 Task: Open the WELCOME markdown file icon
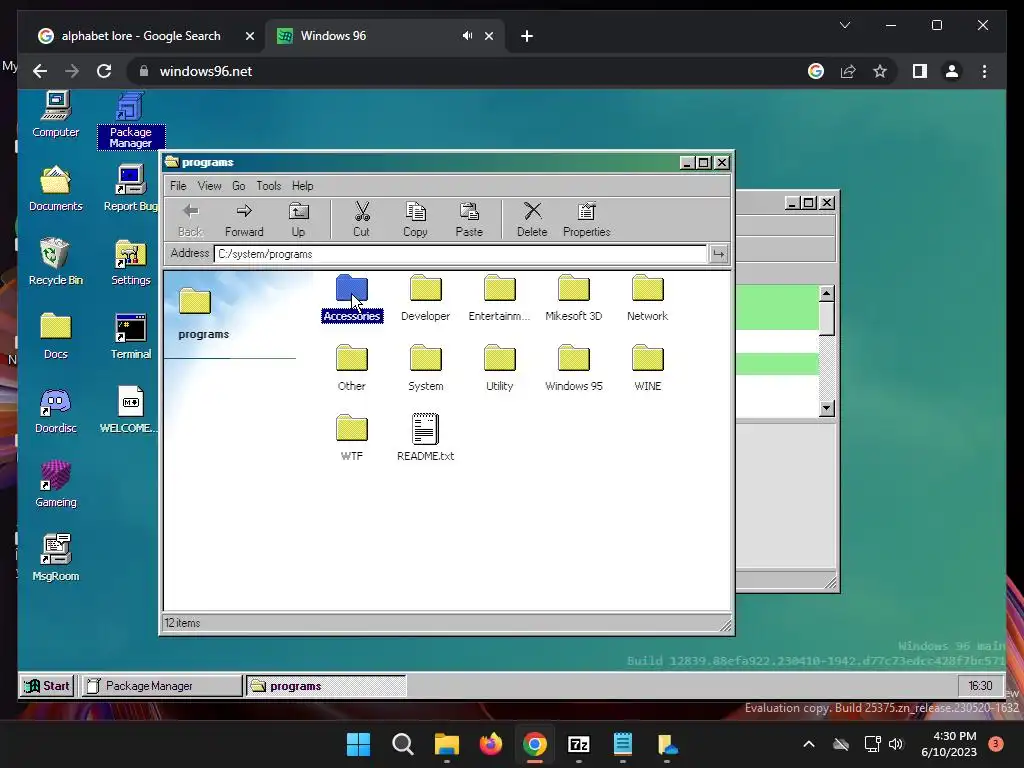tap(129, 411)
